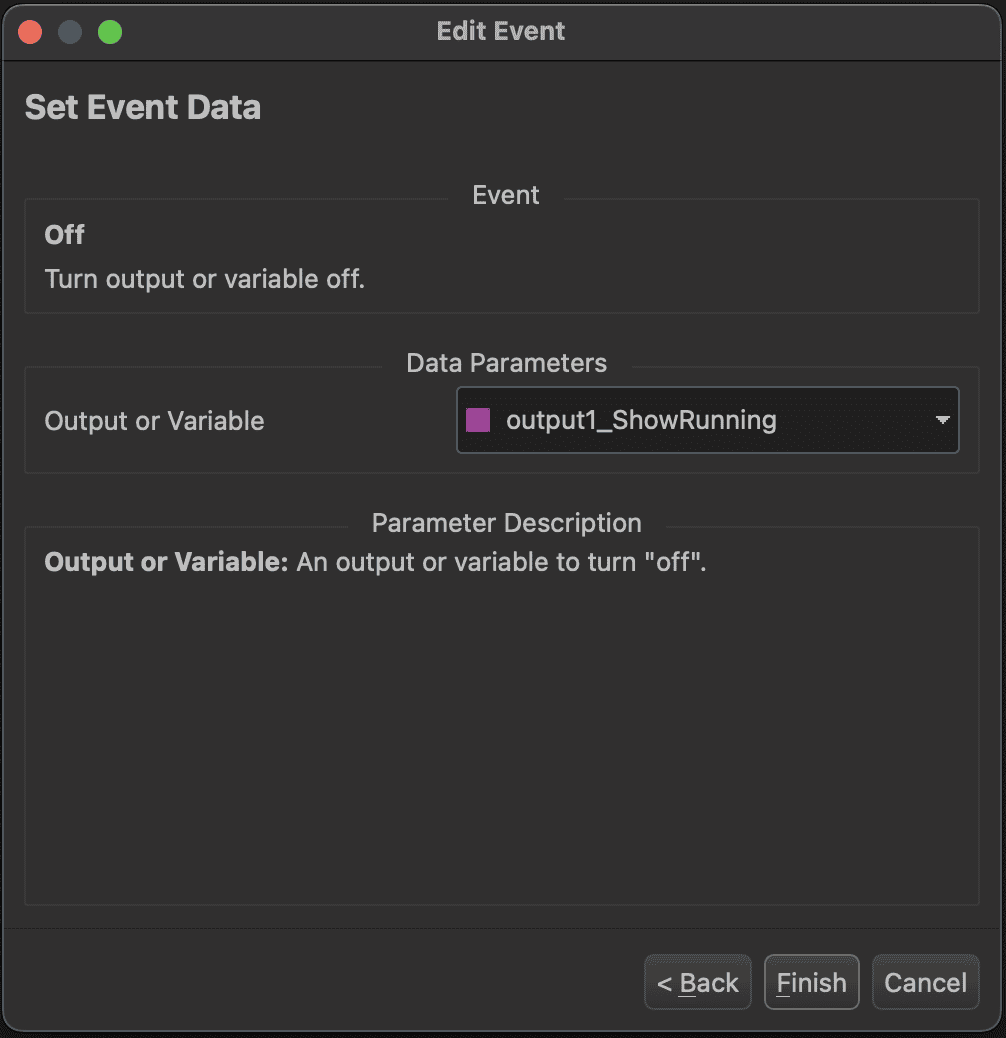Click the green zoom window button

pos(110,32)
